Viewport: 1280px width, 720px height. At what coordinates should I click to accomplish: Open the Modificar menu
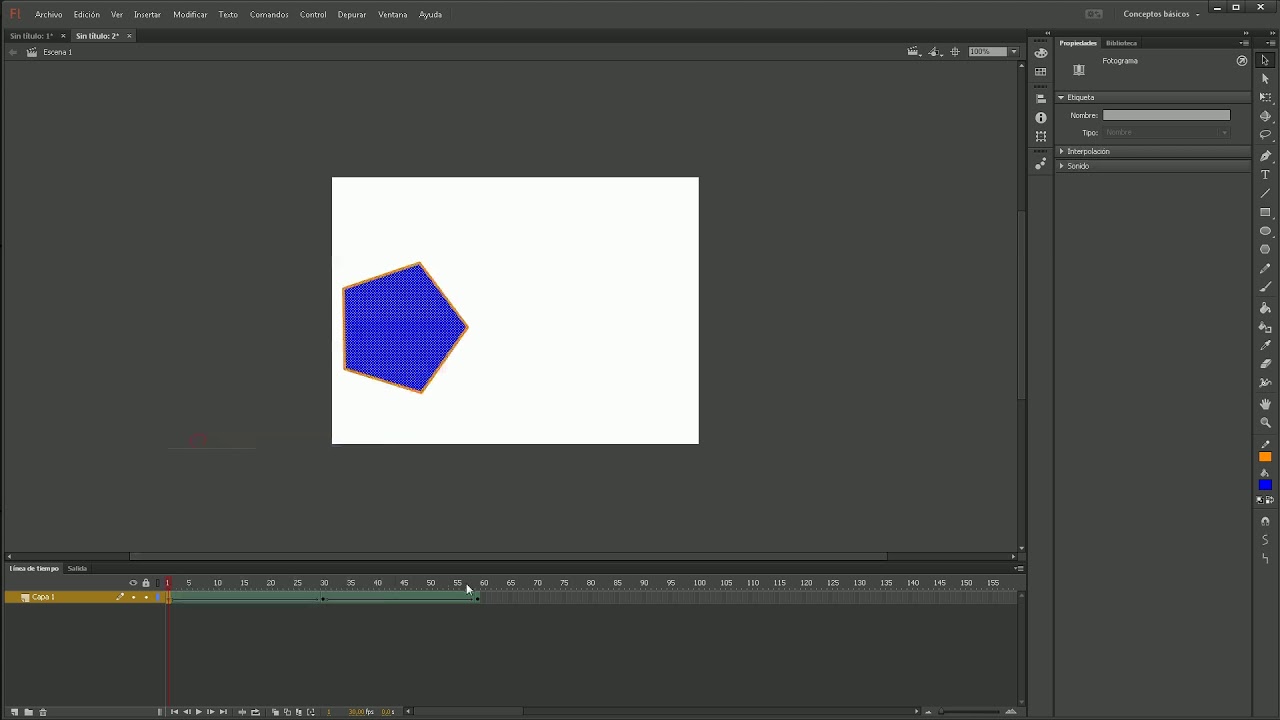click(x=190, y=15)
